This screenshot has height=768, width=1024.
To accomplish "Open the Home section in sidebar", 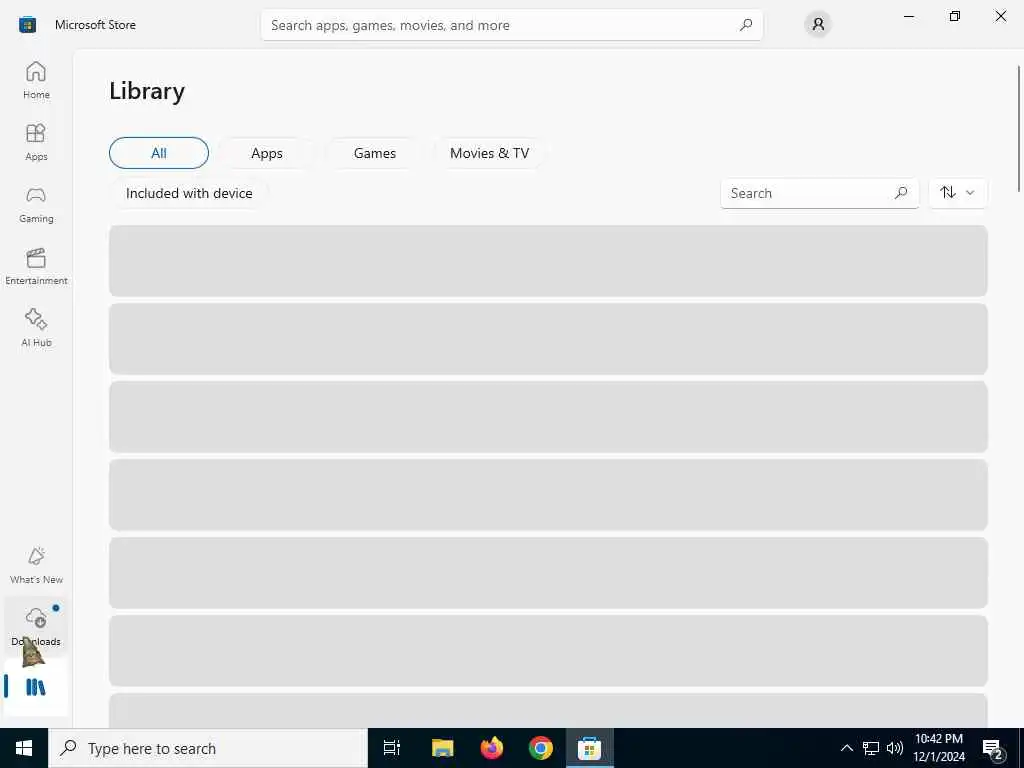I will (36, 80).
